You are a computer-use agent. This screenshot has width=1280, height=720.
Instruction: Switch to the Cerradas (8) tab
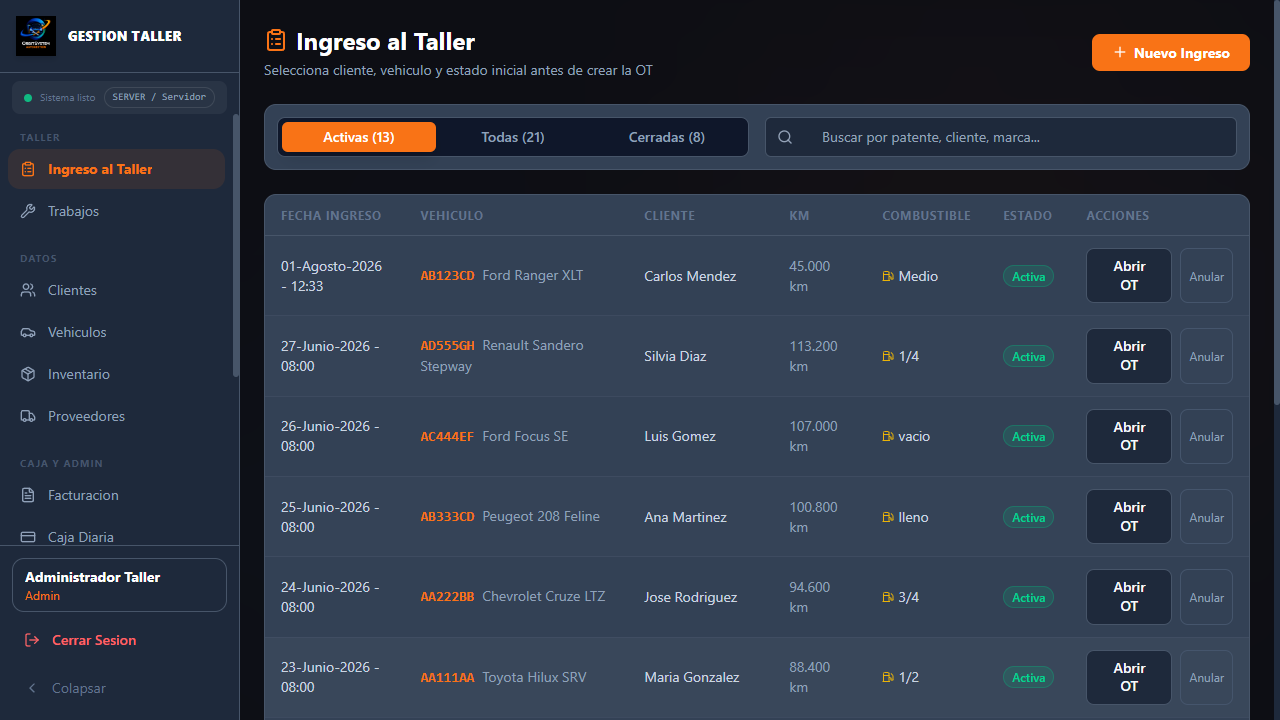pos(667,137)
